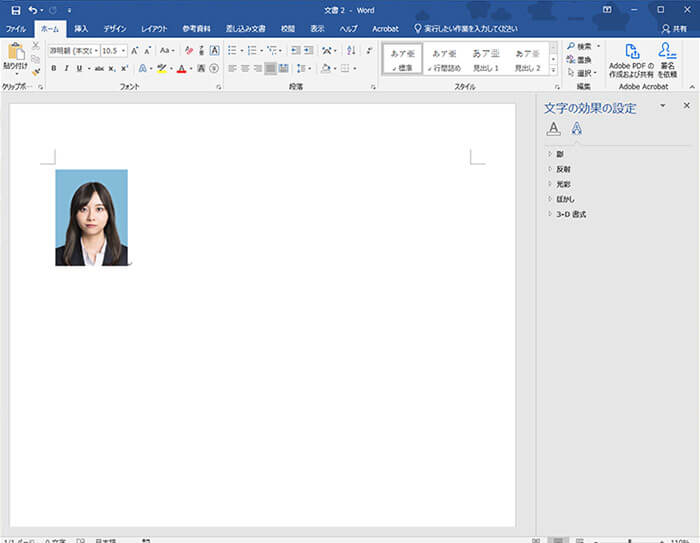Click the paragraph shading paint bucket
The width and height of the screenshot is (700, 543).
click(326, 68)
